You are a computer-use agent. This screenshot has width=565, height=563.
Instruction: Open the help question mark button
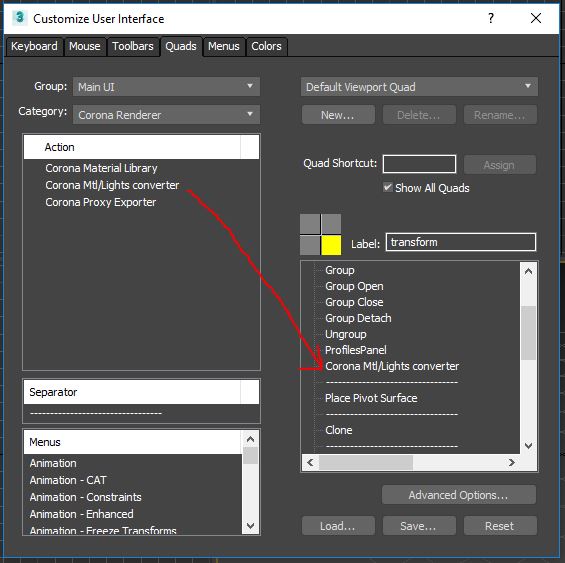pyautogui.click(x=491, y=18)
